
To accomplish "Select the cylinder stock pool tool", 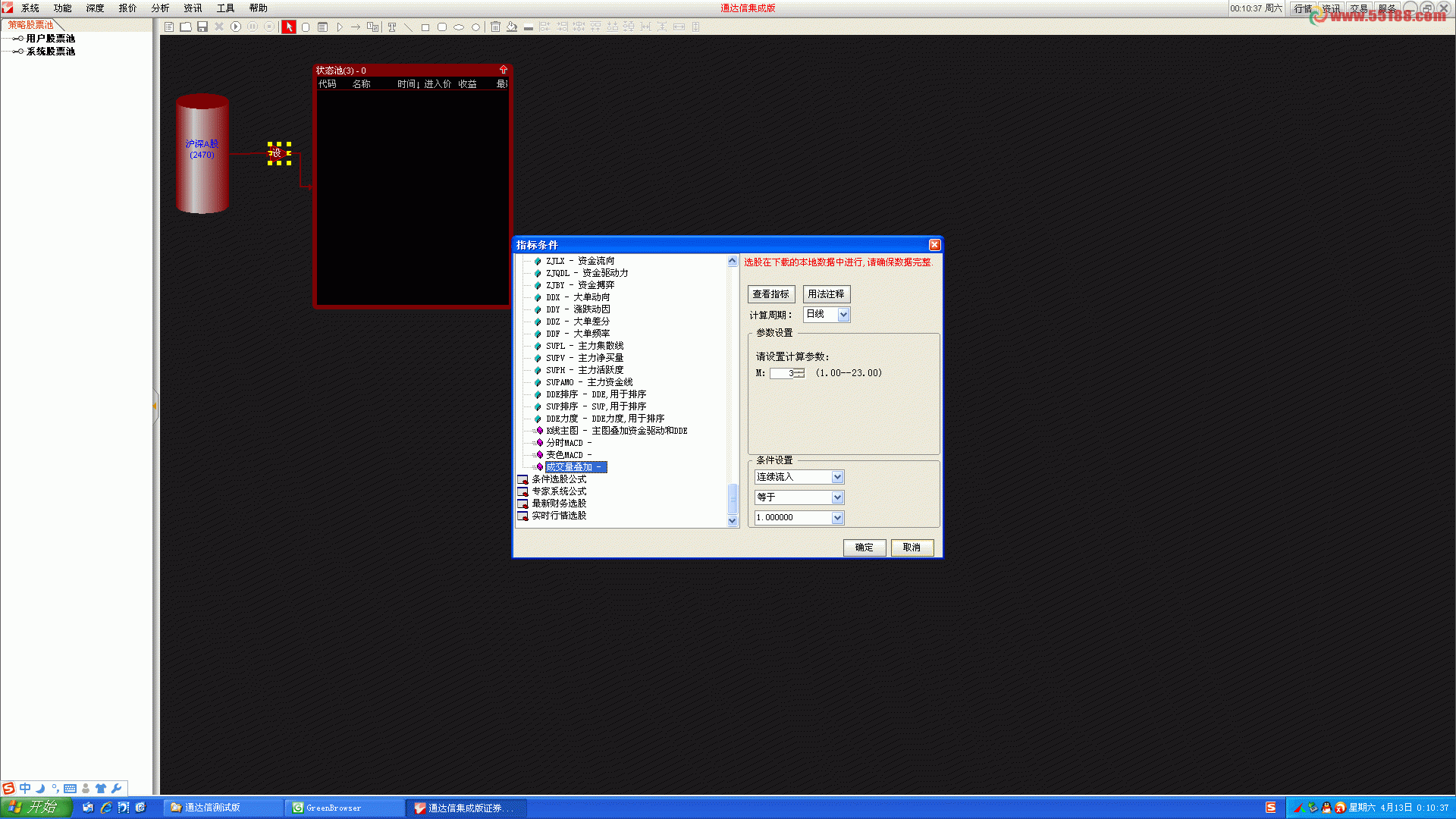I will [x=306, y=27].
